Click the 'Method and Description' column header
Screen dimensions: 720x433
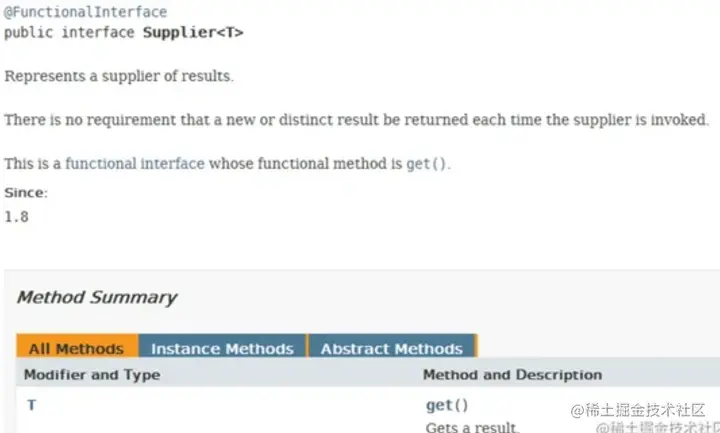pos(512,375)
